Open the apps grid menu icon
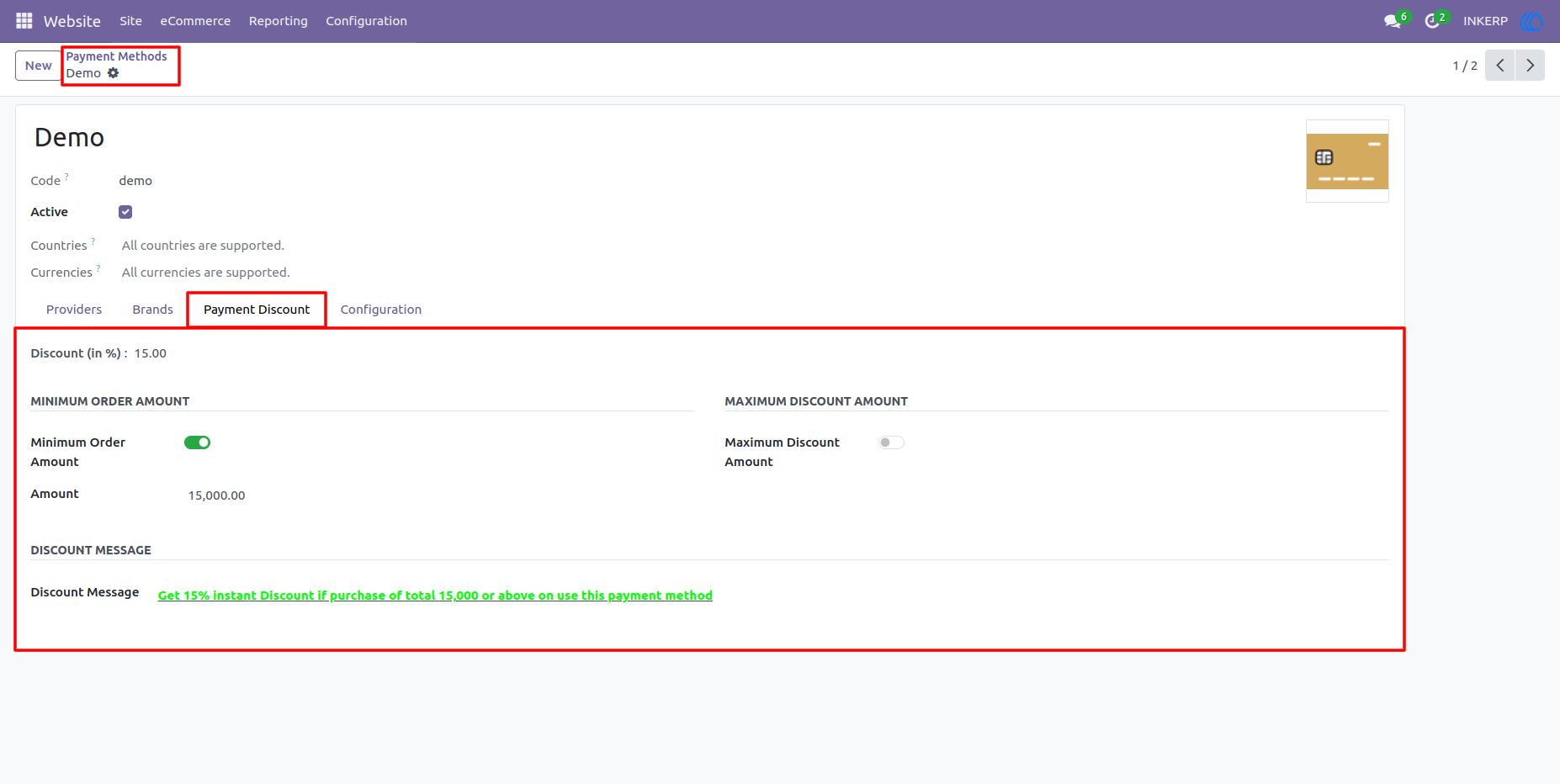Viewport: 1560px width, 784px height. (x=24, y=20)
